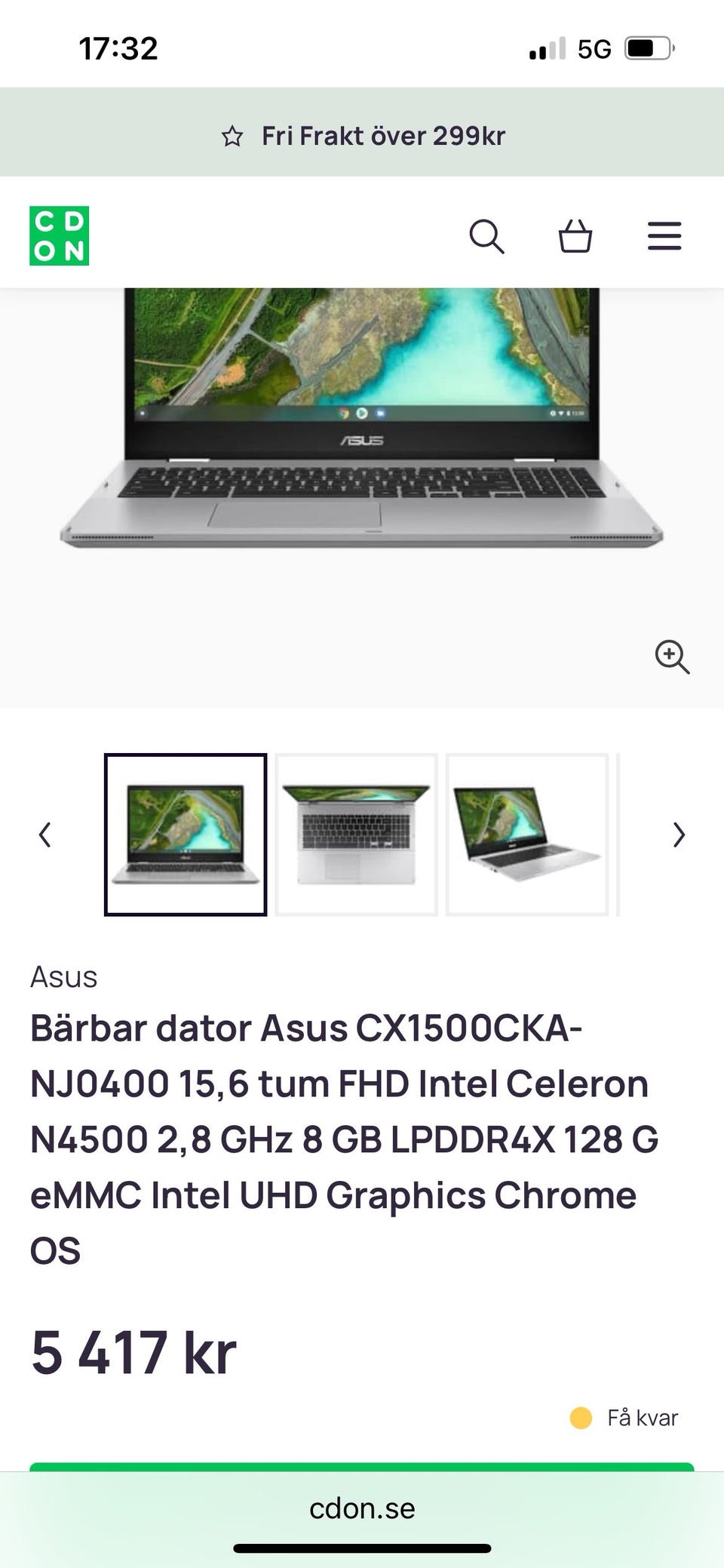Show next thumbnails with right chevron

click(679, 835)
